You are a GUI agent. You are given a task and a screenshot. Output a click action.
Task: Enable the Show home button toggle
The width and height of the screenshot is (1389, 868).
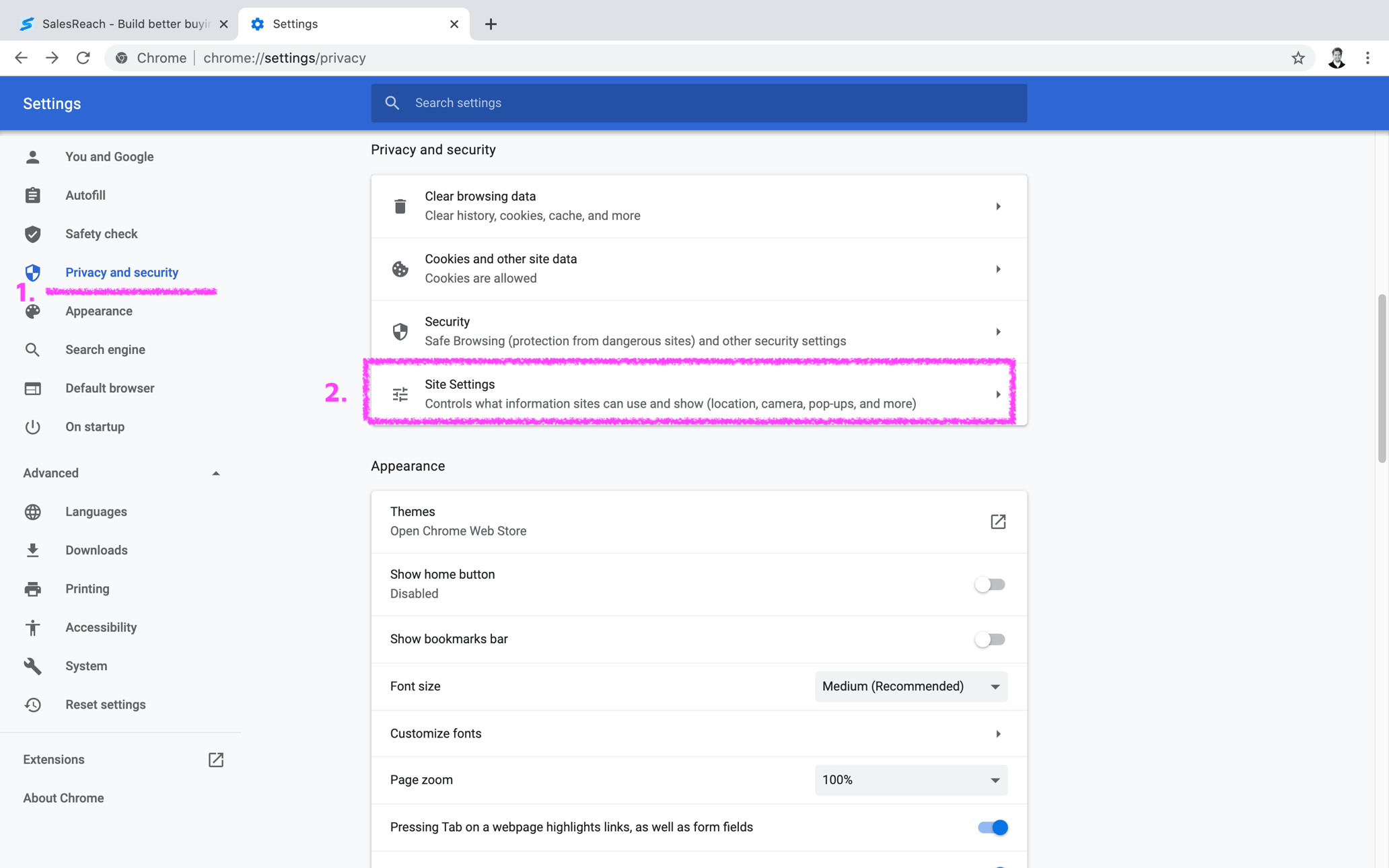989,584
